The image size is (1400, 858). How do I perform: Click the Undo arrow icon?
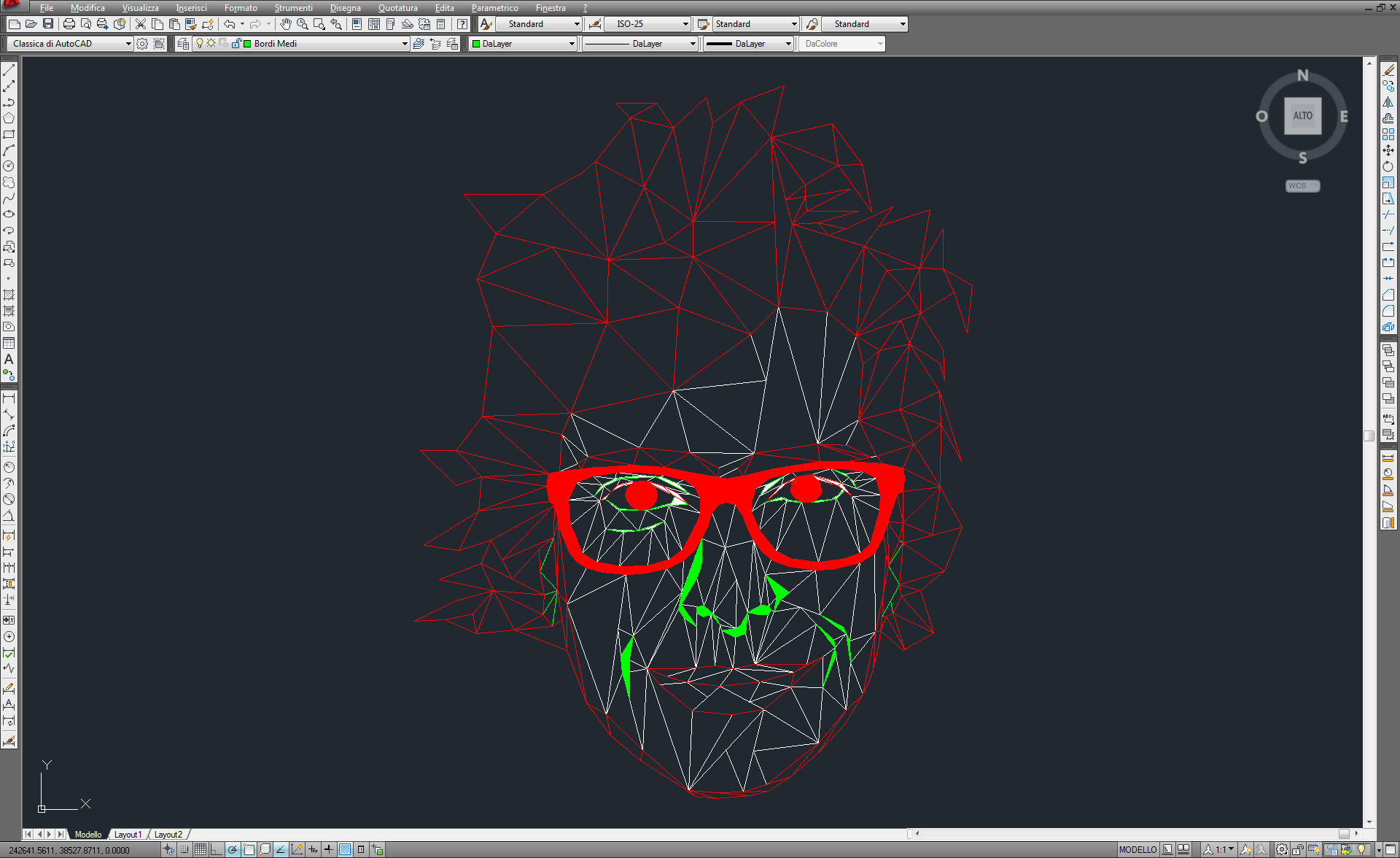pyautogui.click(x=230, y=24)
